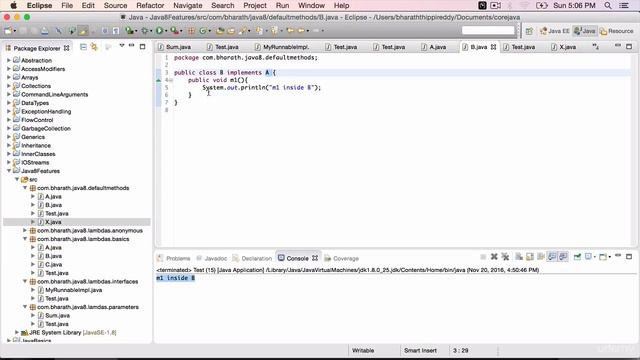Screen dimensions: 640x360
Task: Maximize the editor area
Action: click(629, 47)
